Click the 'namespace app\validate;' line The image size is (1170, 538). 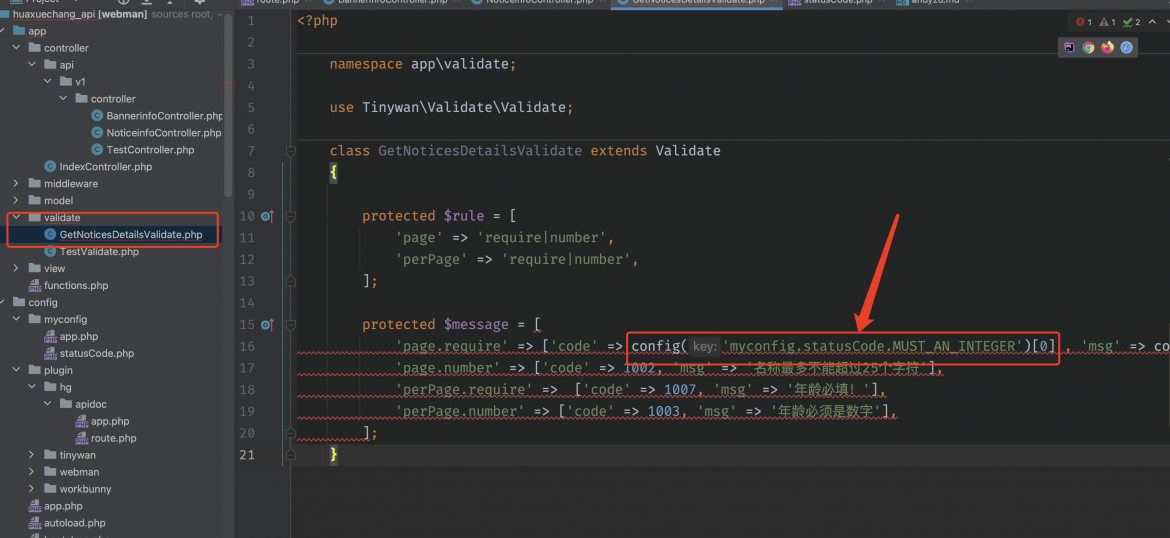423,65
